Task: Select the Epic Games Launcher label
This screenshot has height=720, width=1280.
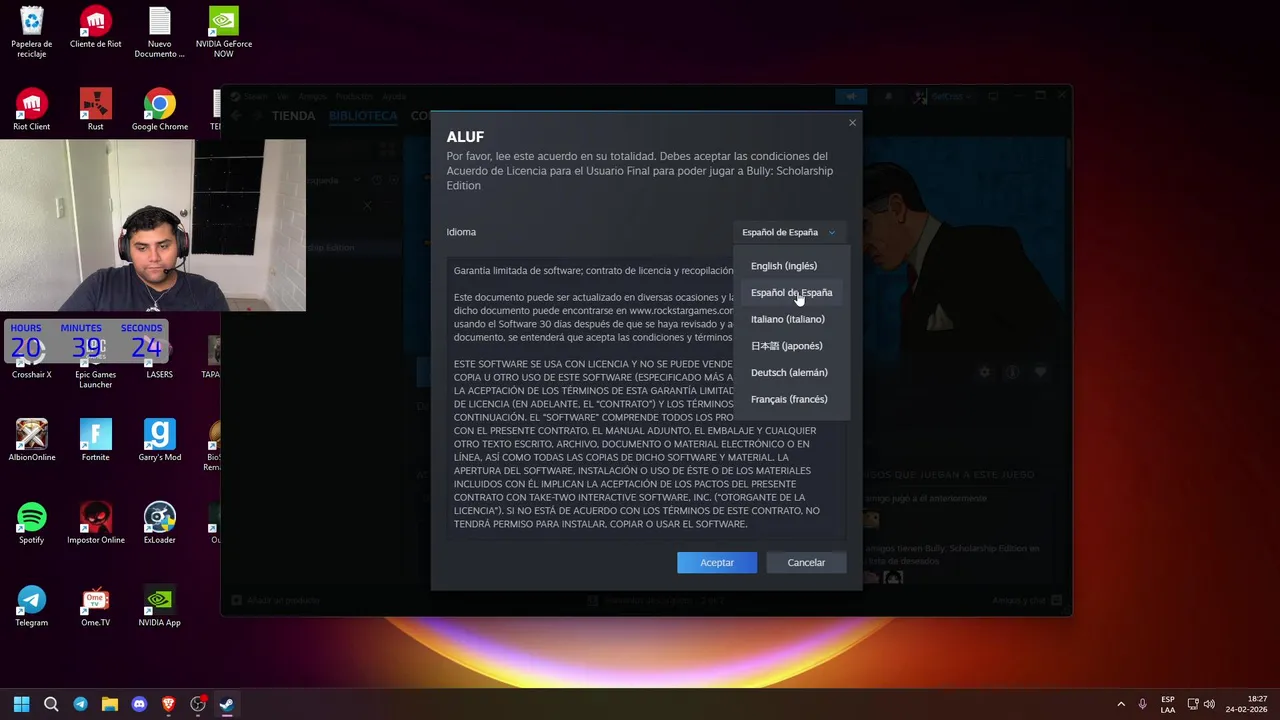Action: point(96,379)
